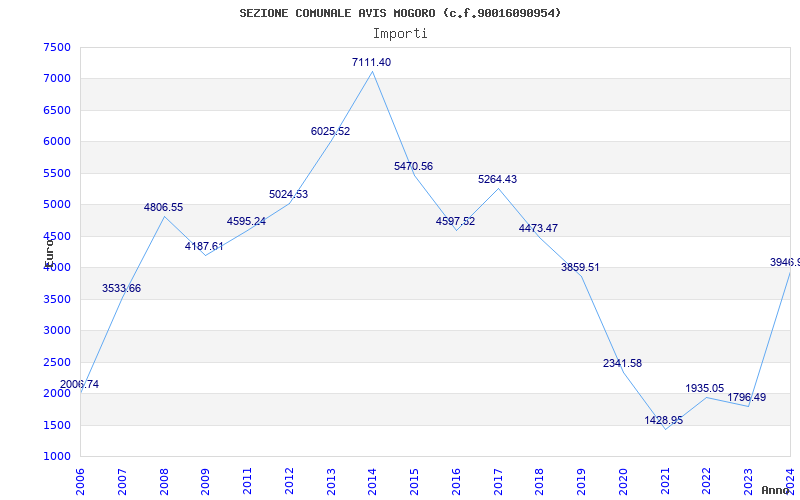800x500 pixels.
Task: Click the 6500 y-axis tick label
Action: pyautogui.click(x=57, y=110)
